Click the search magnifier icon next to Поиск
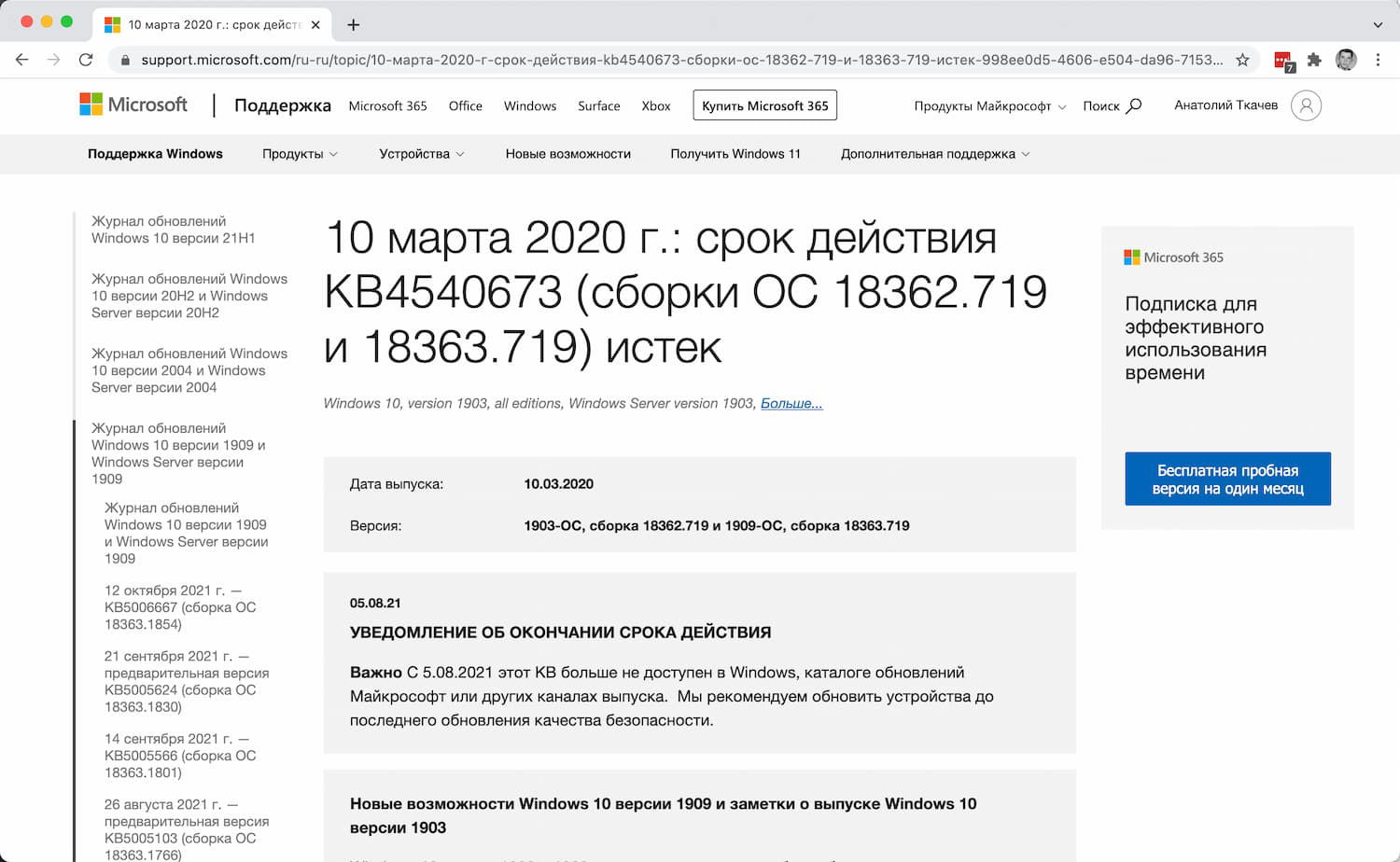The height and width of the screenshot is (862, 1400). click(1134, 105)
